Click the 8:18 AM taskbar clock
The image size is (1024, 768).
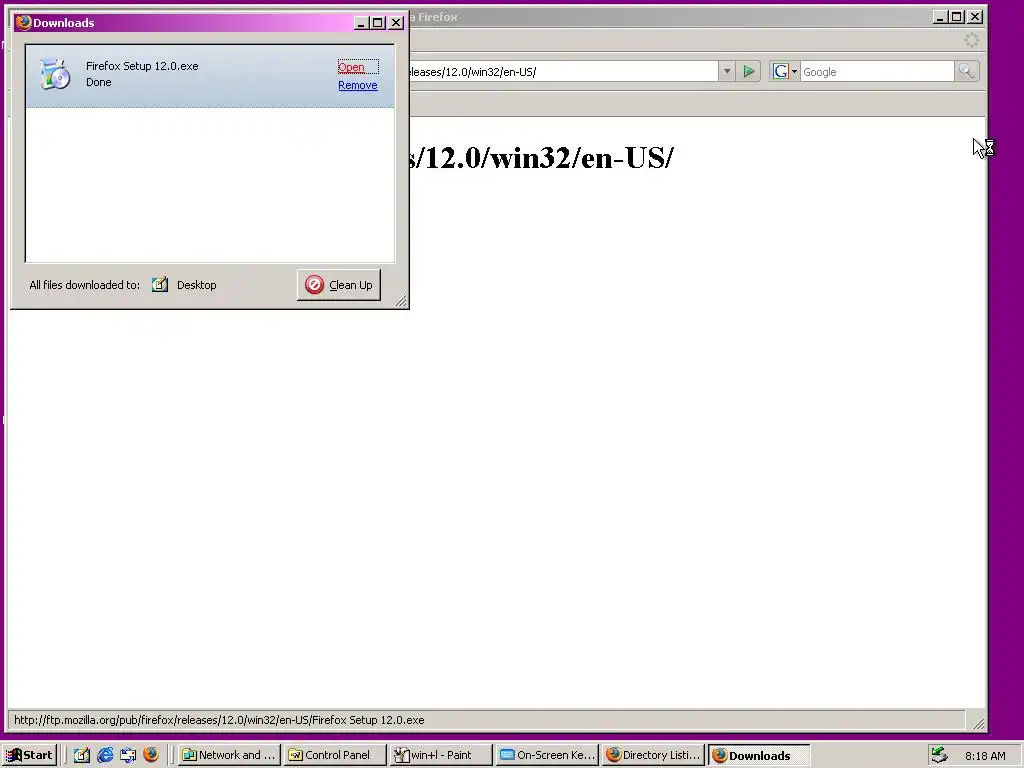985,756
